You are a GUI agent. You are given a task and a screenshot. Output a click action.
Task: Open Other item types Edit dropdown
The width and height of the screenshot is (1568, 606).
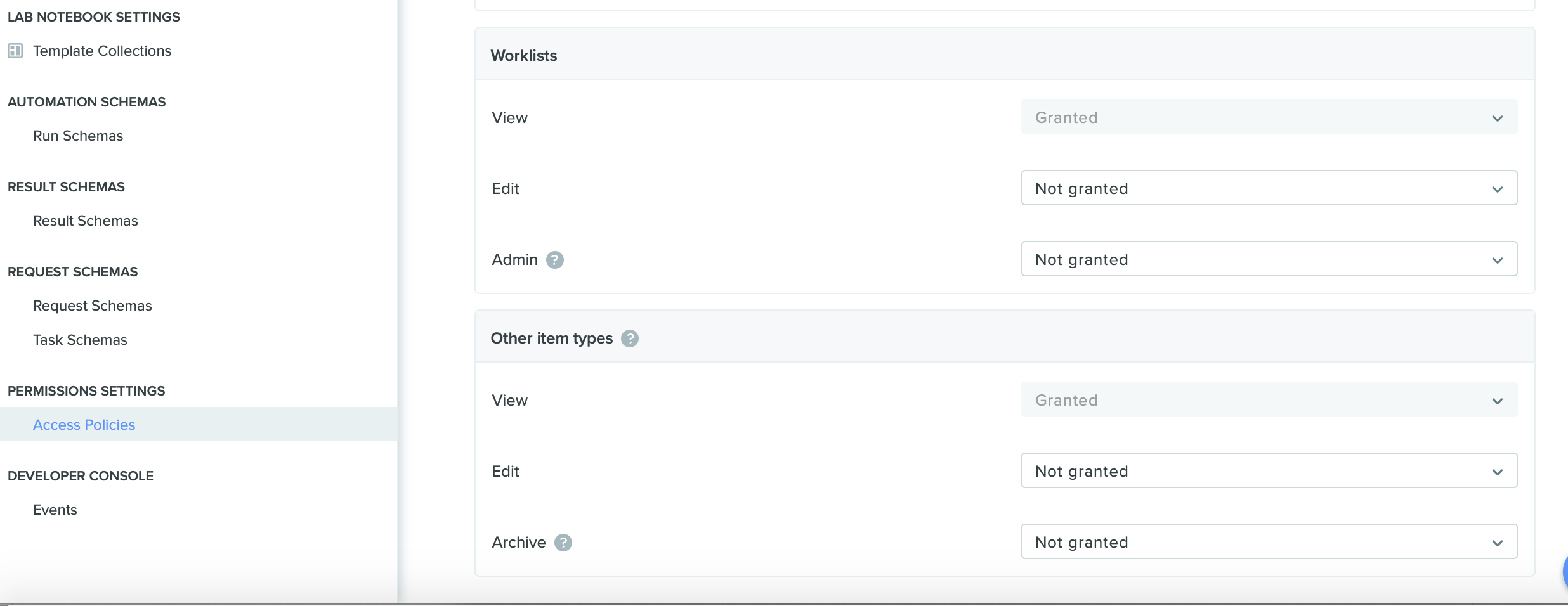[x=1269, y=471]
